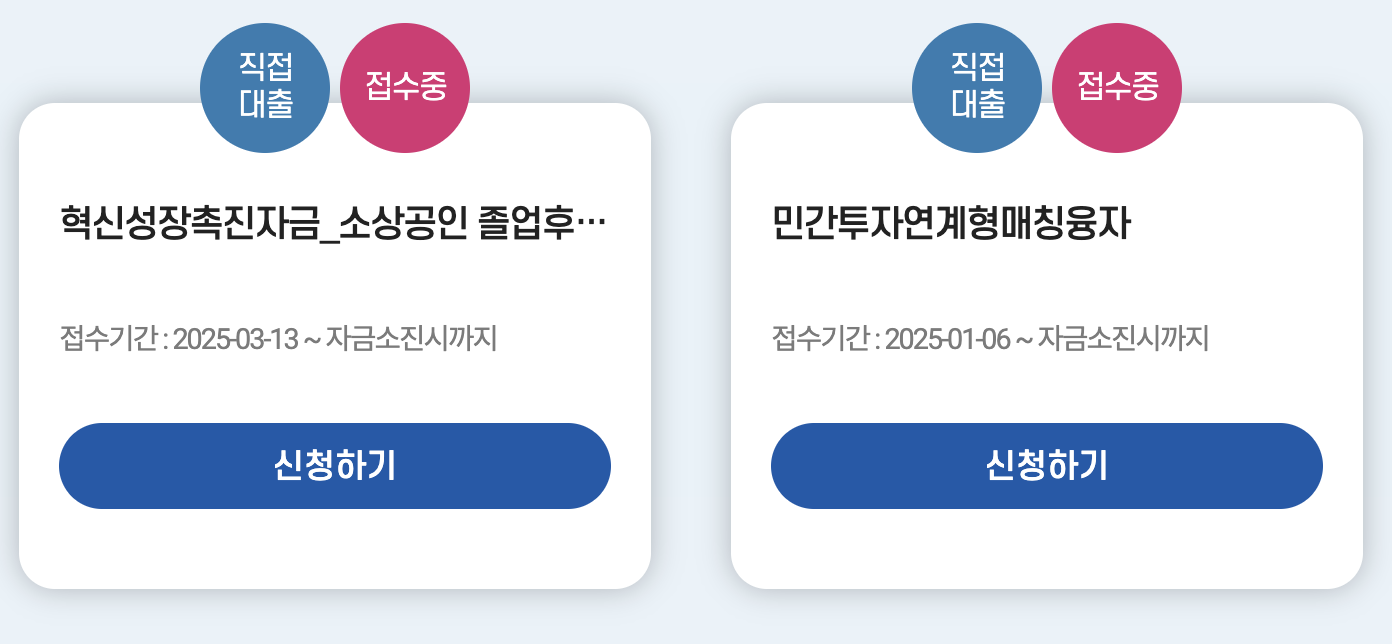The image size is (1392, 644).
Task: Click the 접수중 badge on the left card
Action: coord(405,88)
